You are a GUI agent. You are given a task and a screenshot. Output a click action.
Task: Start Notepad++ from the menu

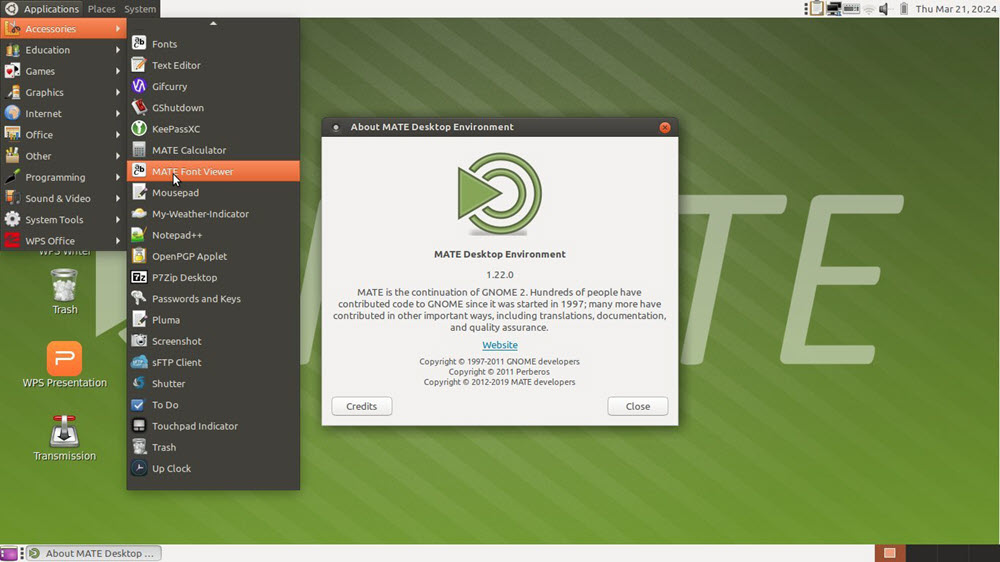click(177, 235)
